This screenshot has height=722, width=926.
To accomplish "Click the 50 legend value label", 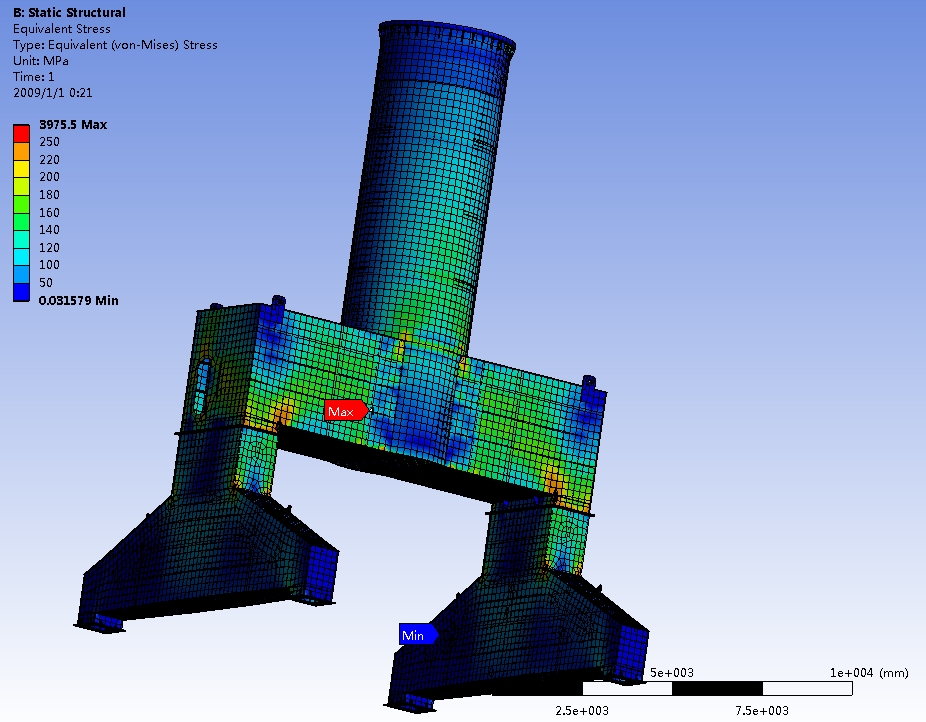I will point(46,283).
